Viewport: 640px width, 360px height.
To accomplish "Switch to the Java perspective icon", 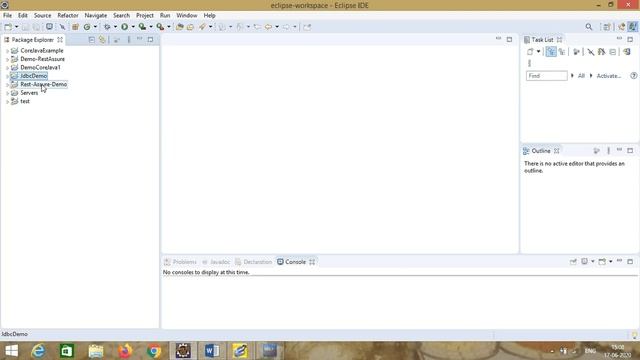I will pos(633,27).
